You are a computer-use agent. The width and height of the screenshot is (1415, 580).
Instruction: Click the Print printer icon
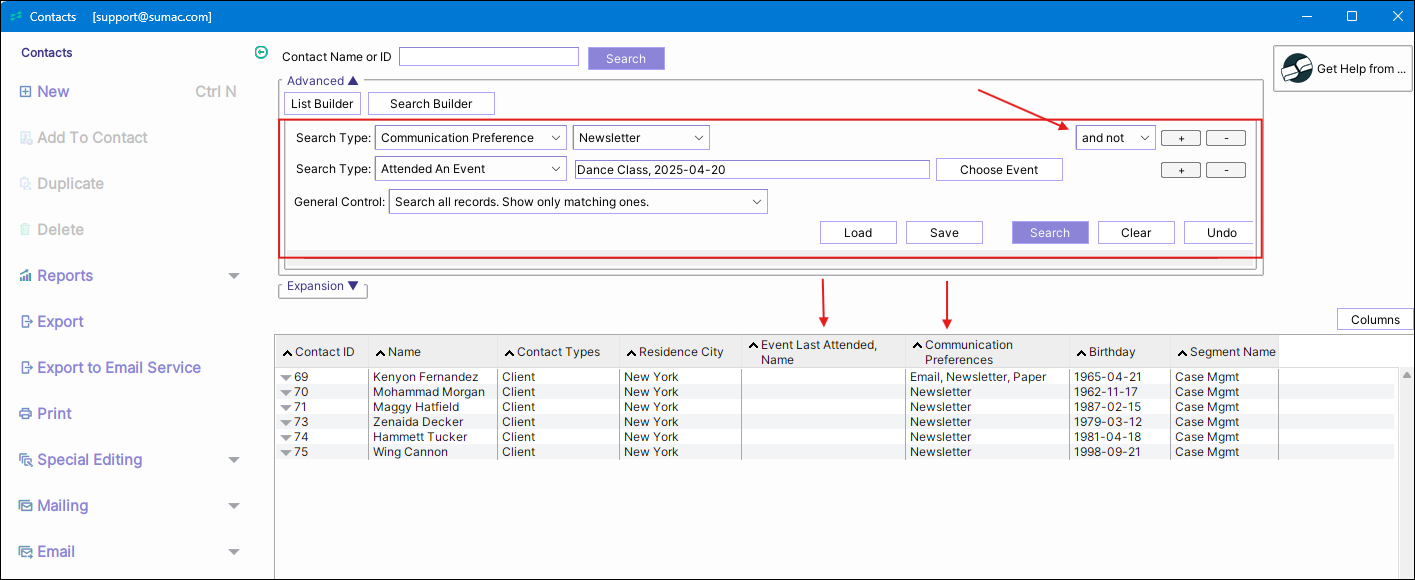click(x=25, y=414)
